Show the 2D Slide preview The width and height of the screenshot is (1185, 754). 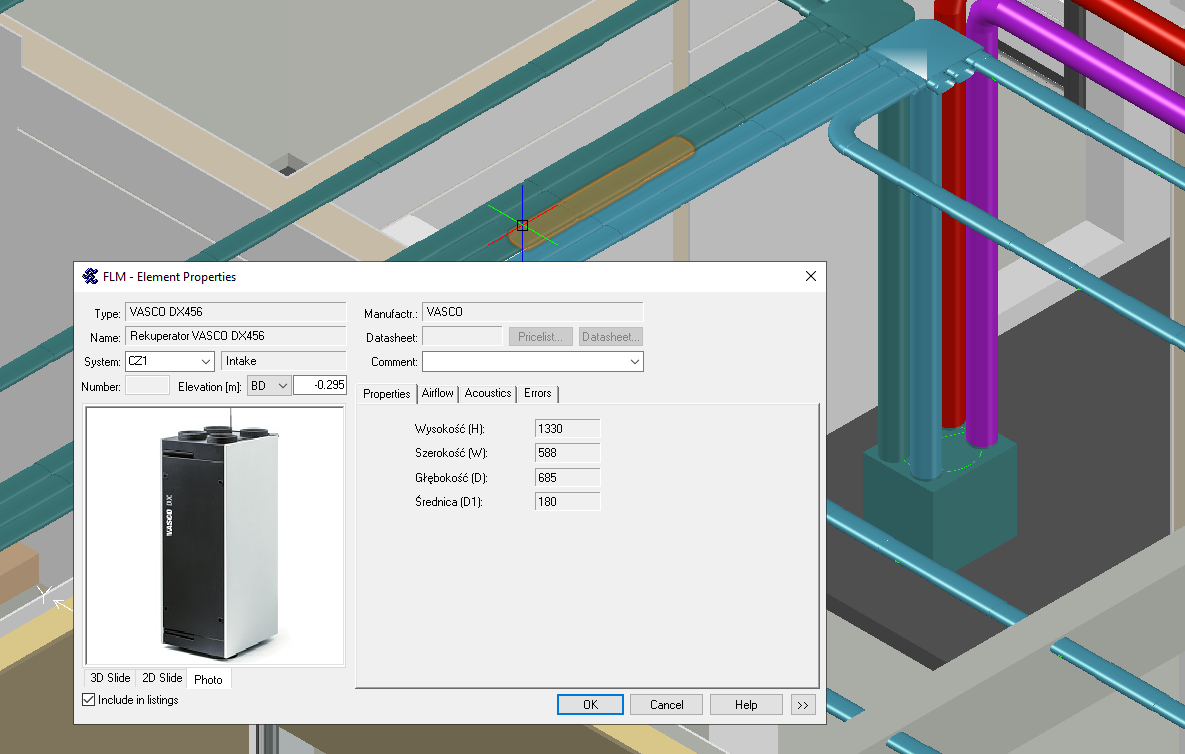pos(161,678)
